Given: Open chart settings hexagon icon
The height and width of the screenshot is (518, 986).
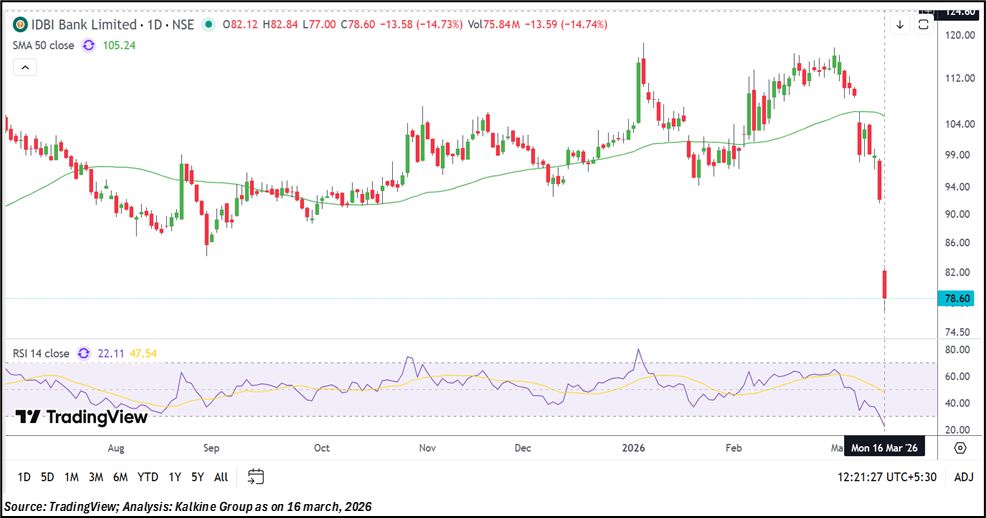Looking at the screenshot, I should tap(960, 447).
